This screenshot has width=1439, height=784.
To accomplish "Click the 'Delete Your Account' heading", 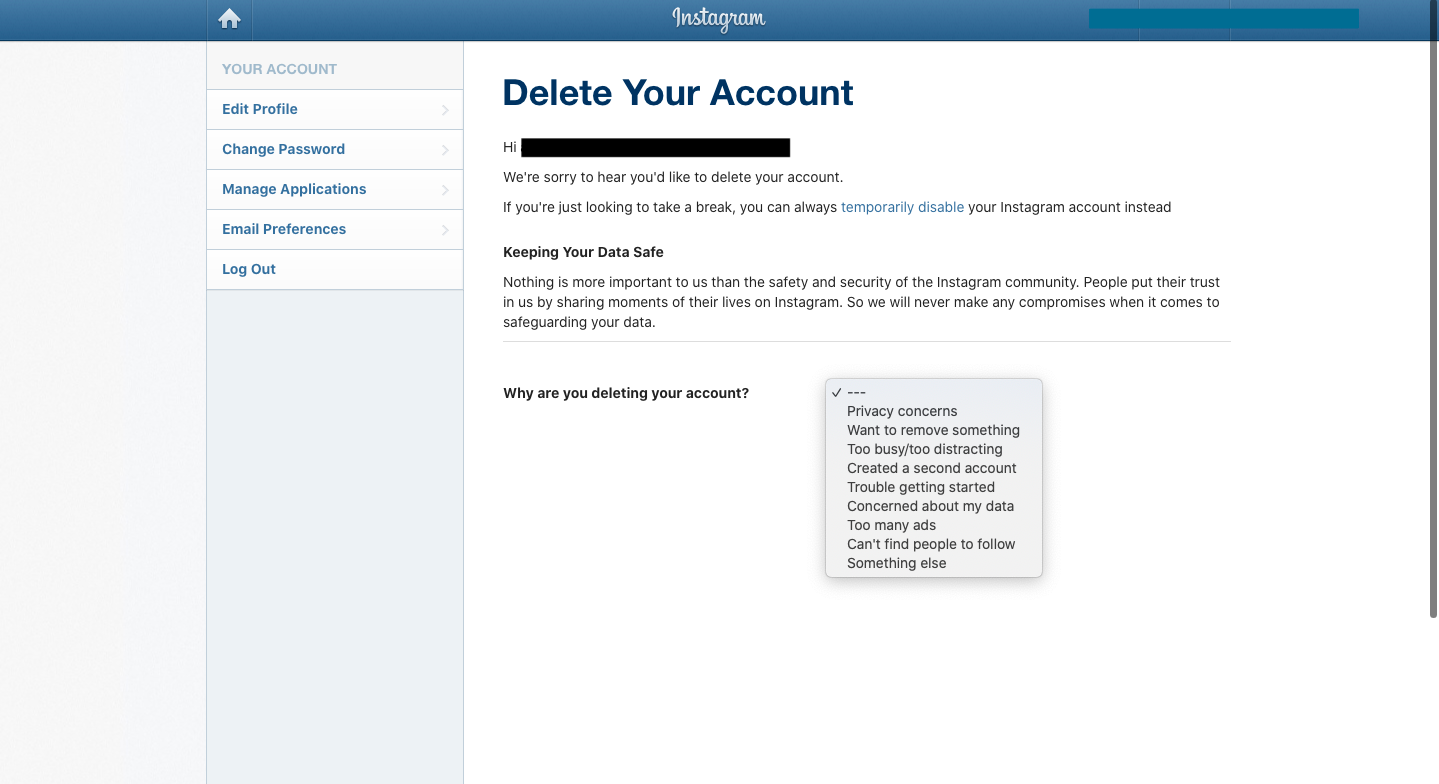I will 678,93.
